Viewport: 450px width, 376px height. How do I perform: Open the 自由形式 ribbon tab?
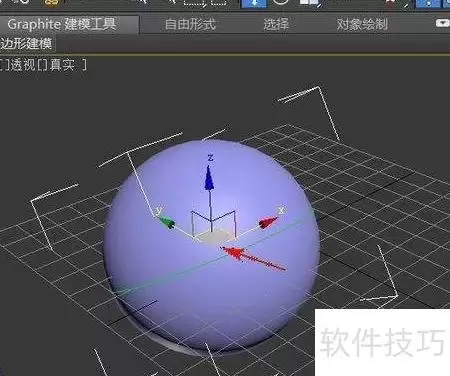pyautogui.click(x=190, y=24)
